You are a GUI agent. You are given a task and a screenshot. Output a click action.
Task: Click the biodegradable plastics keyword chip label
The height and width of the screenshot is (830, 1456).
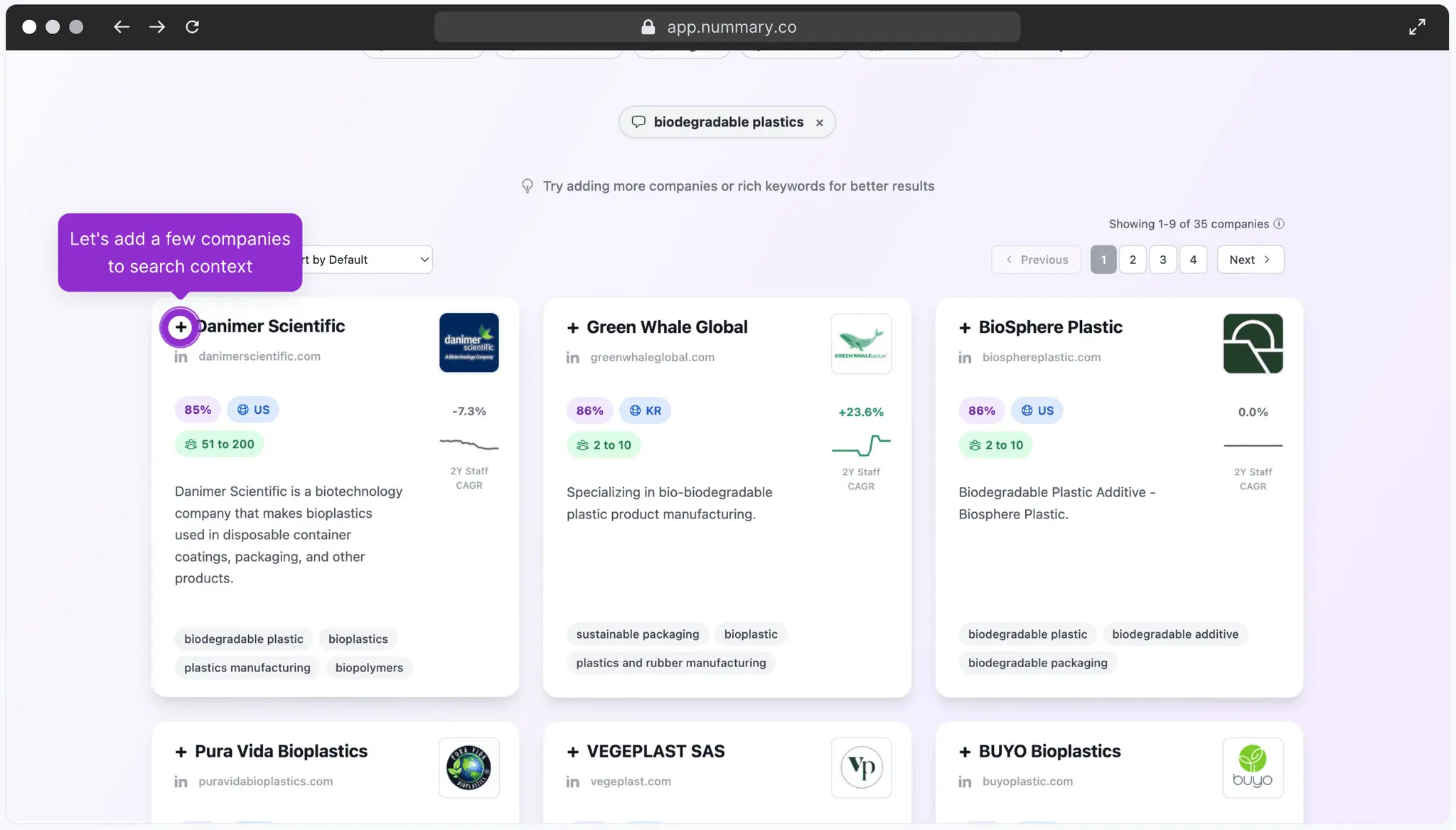coord(728,122)
